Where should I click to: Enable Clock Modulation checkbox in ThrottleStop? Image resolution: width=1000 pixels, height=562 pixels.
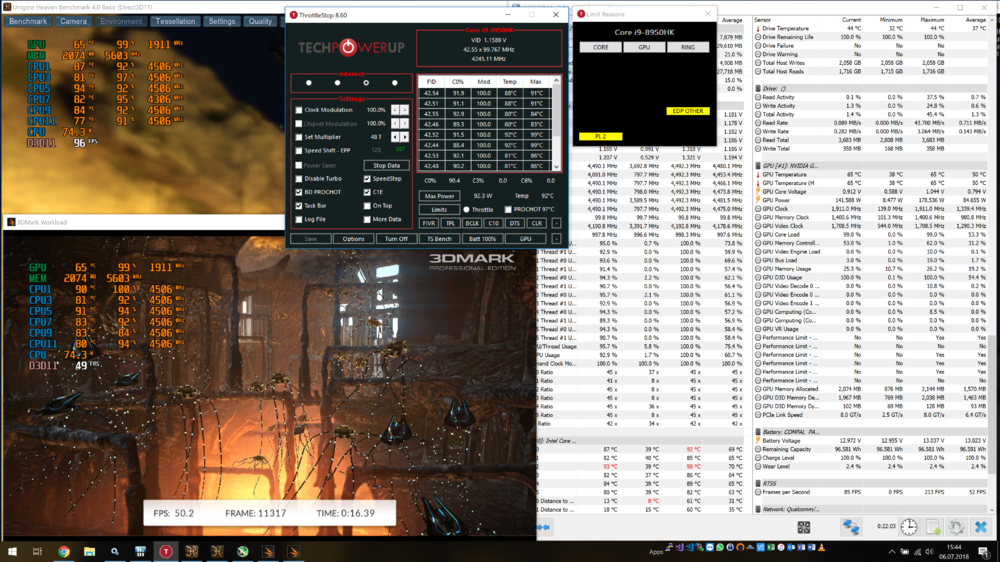coord(298,110)
